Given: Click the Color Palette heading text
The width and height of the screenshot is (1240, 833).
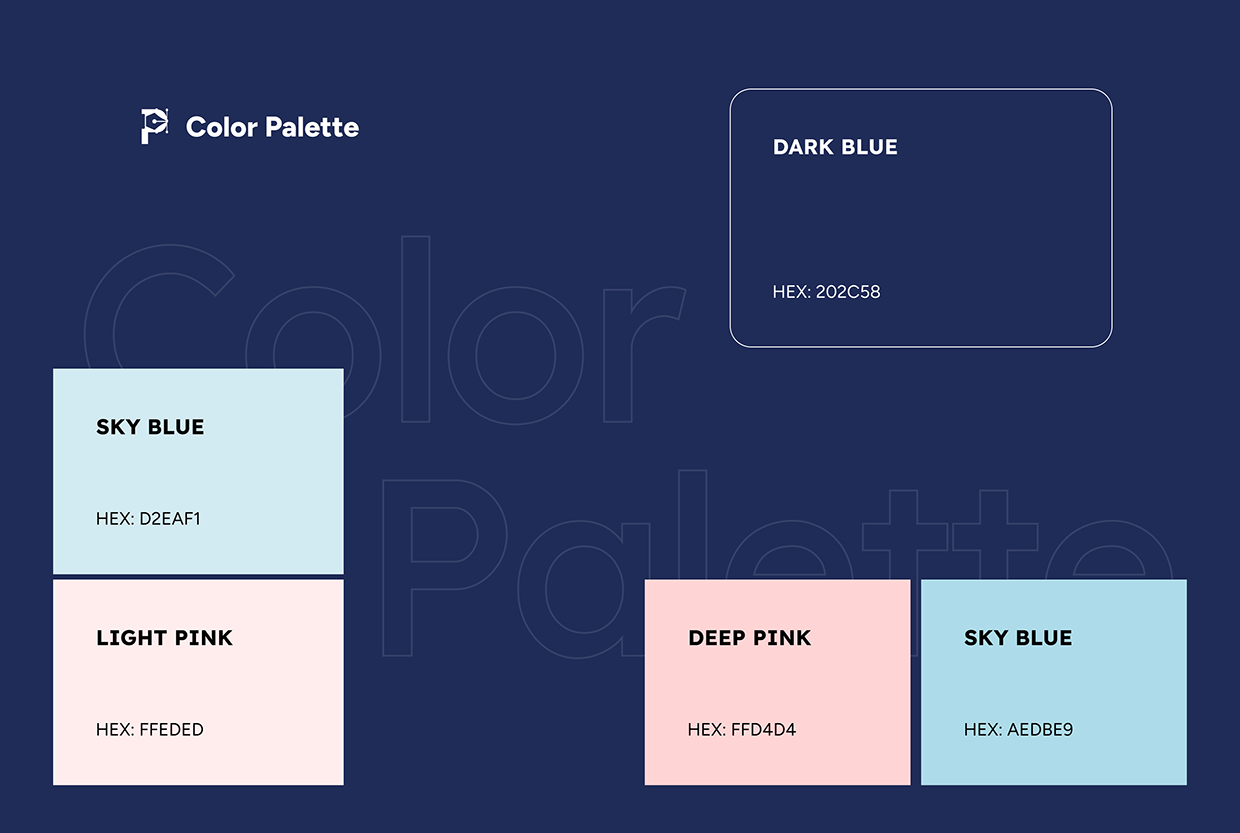Looking at the screenshot, I should 272,127.
